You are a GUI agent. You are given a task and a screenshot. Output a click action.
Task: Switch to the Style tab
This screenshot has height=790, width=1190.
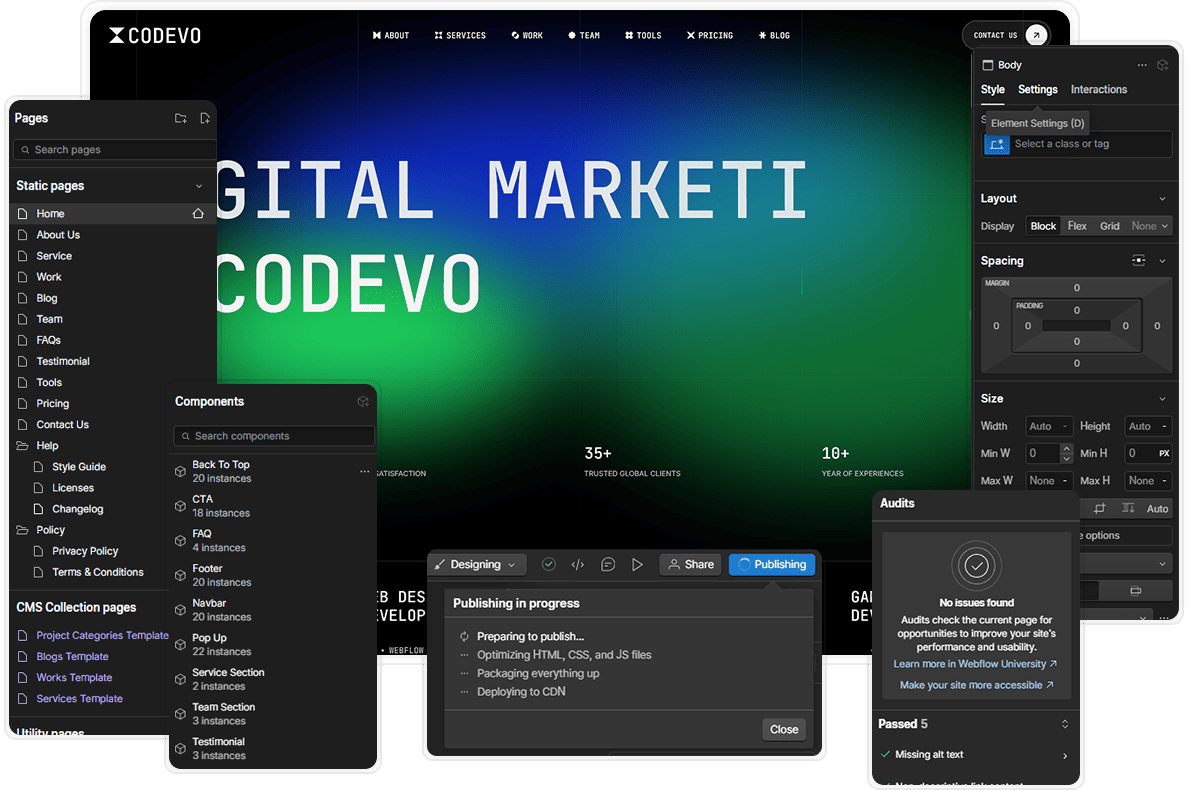click(x=993, y=90)
